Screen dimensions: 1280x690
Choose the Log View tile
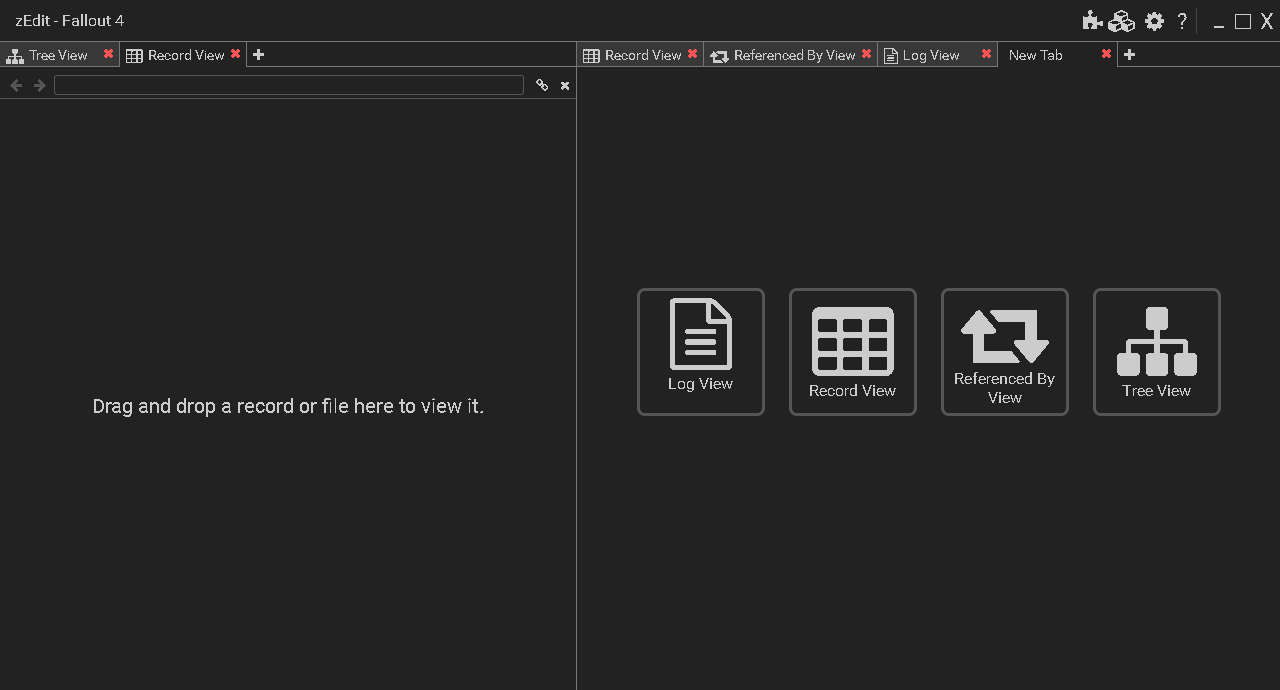tap(701, 352)
